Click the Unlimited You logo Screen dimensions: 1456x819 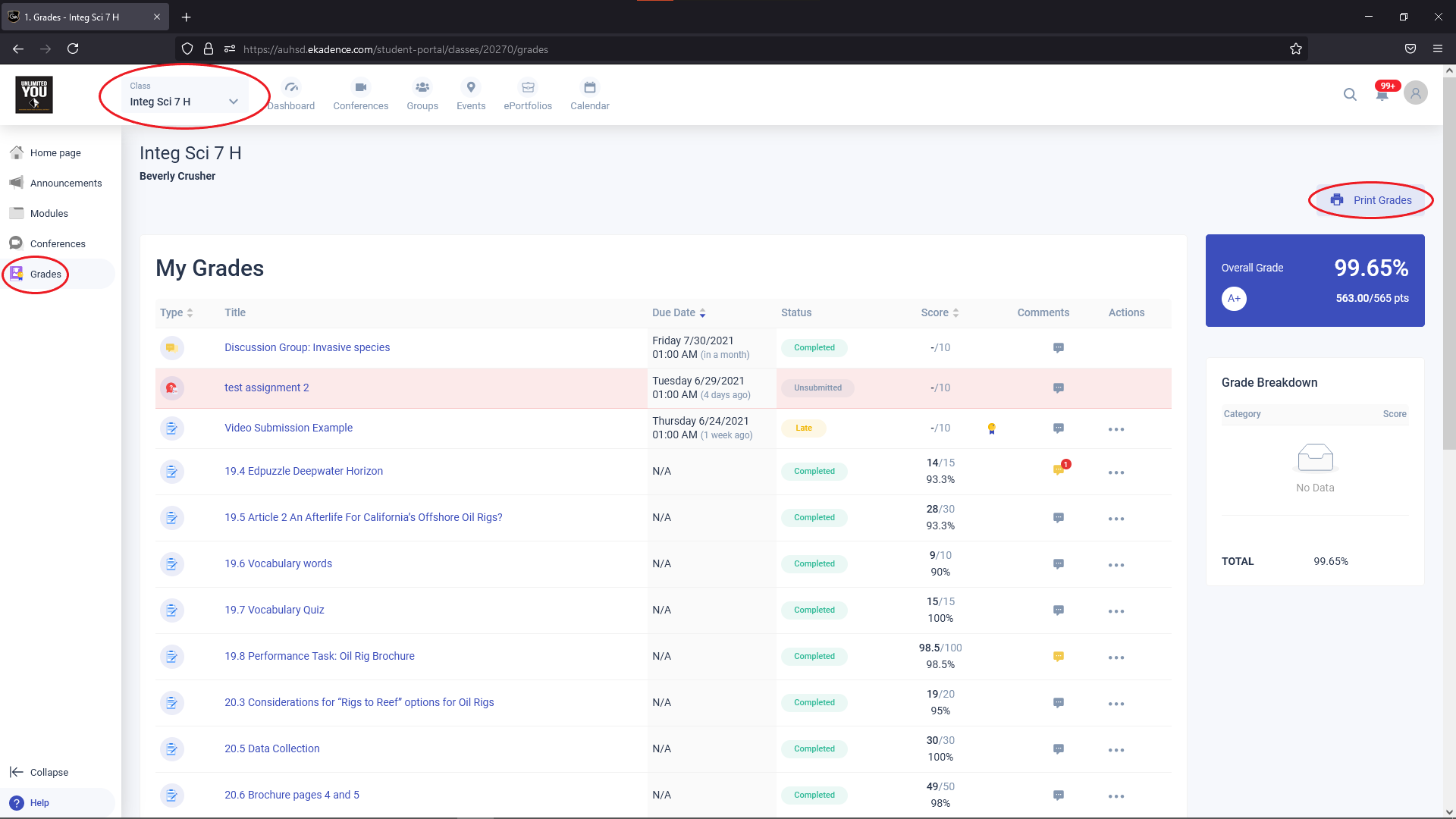click(x=34, y=95)
